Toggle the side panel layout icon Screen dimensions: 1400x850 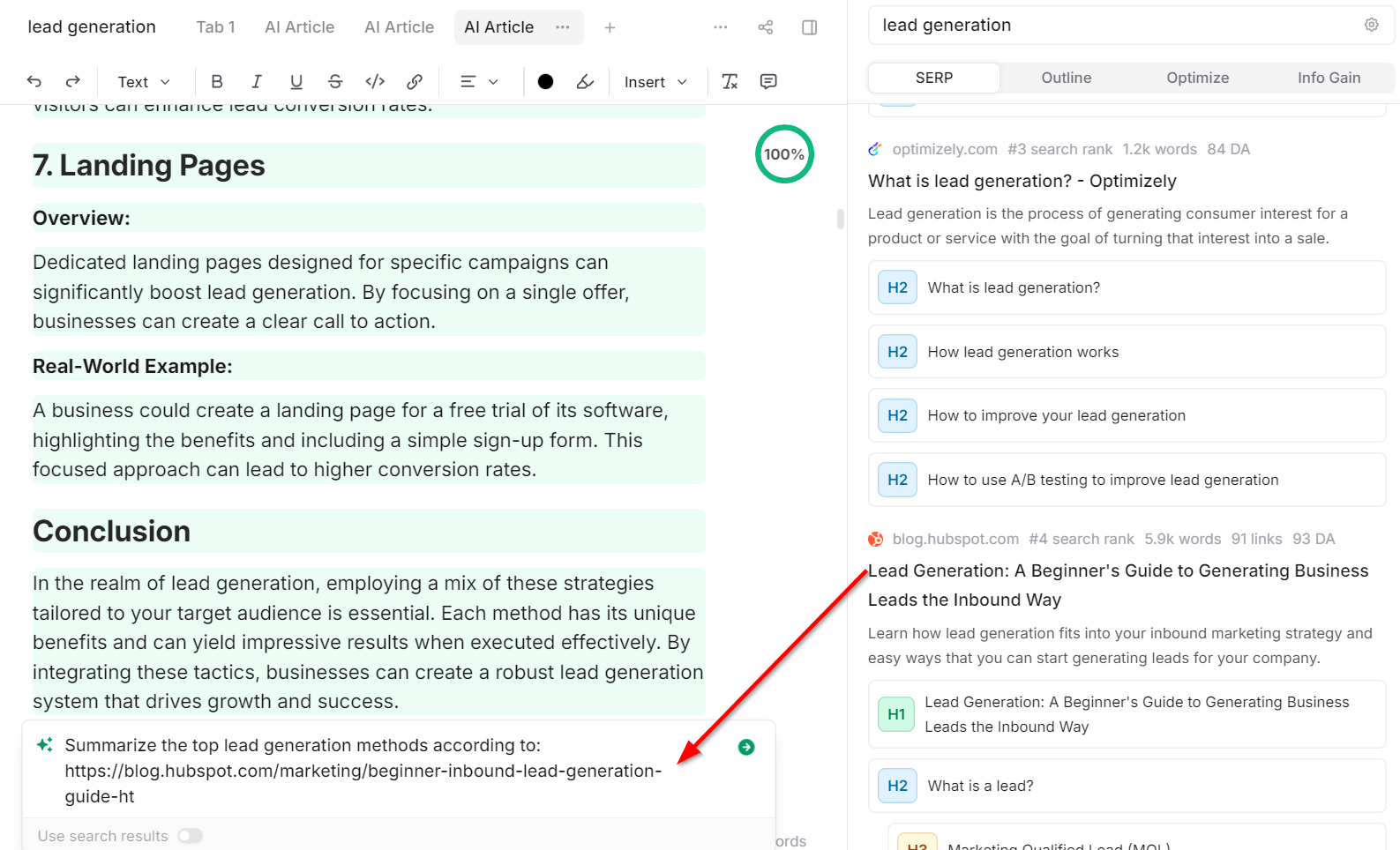coord(809,27)
